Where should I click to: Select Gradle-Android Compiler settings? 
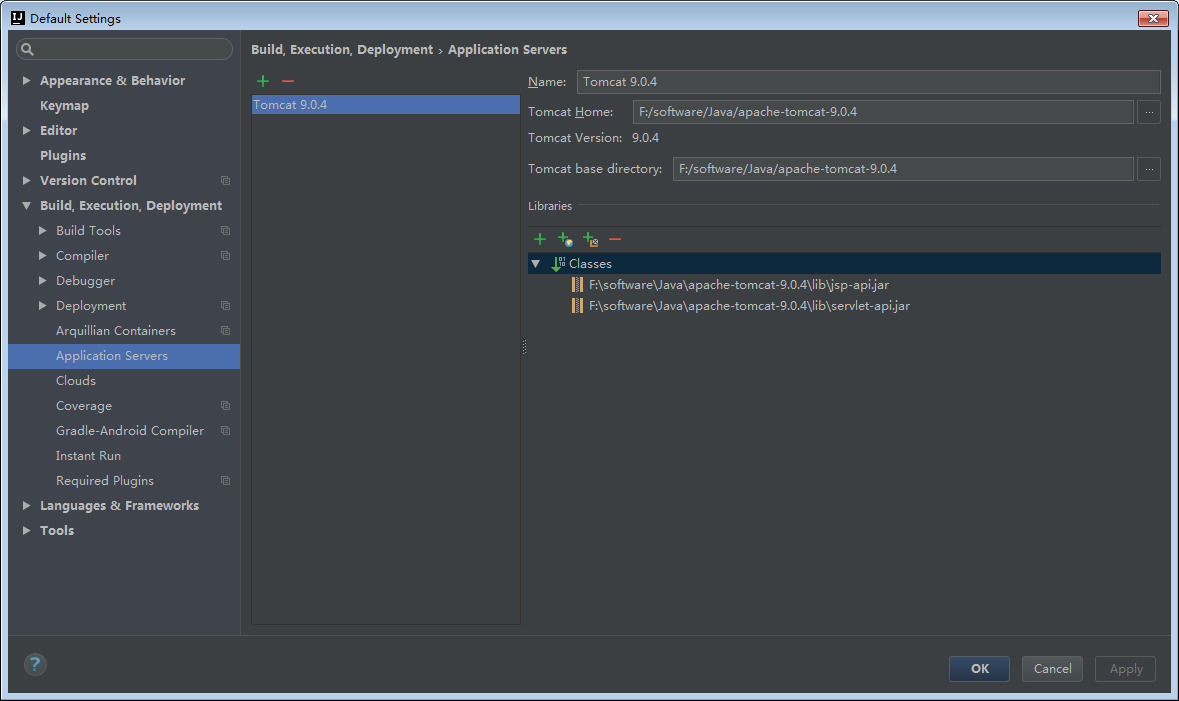[130, 431]
